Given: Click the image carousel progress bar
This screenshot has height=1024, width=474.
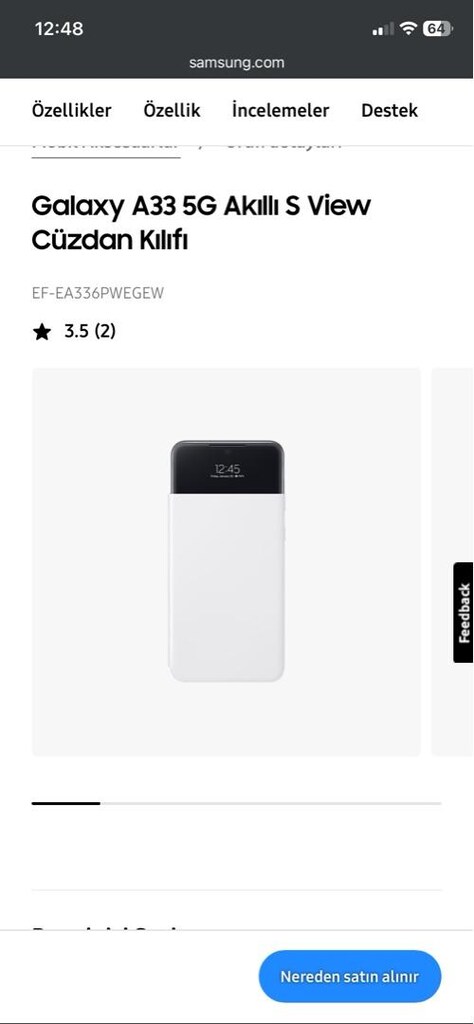Looking at the screenshot, I should tap(236, 803).
